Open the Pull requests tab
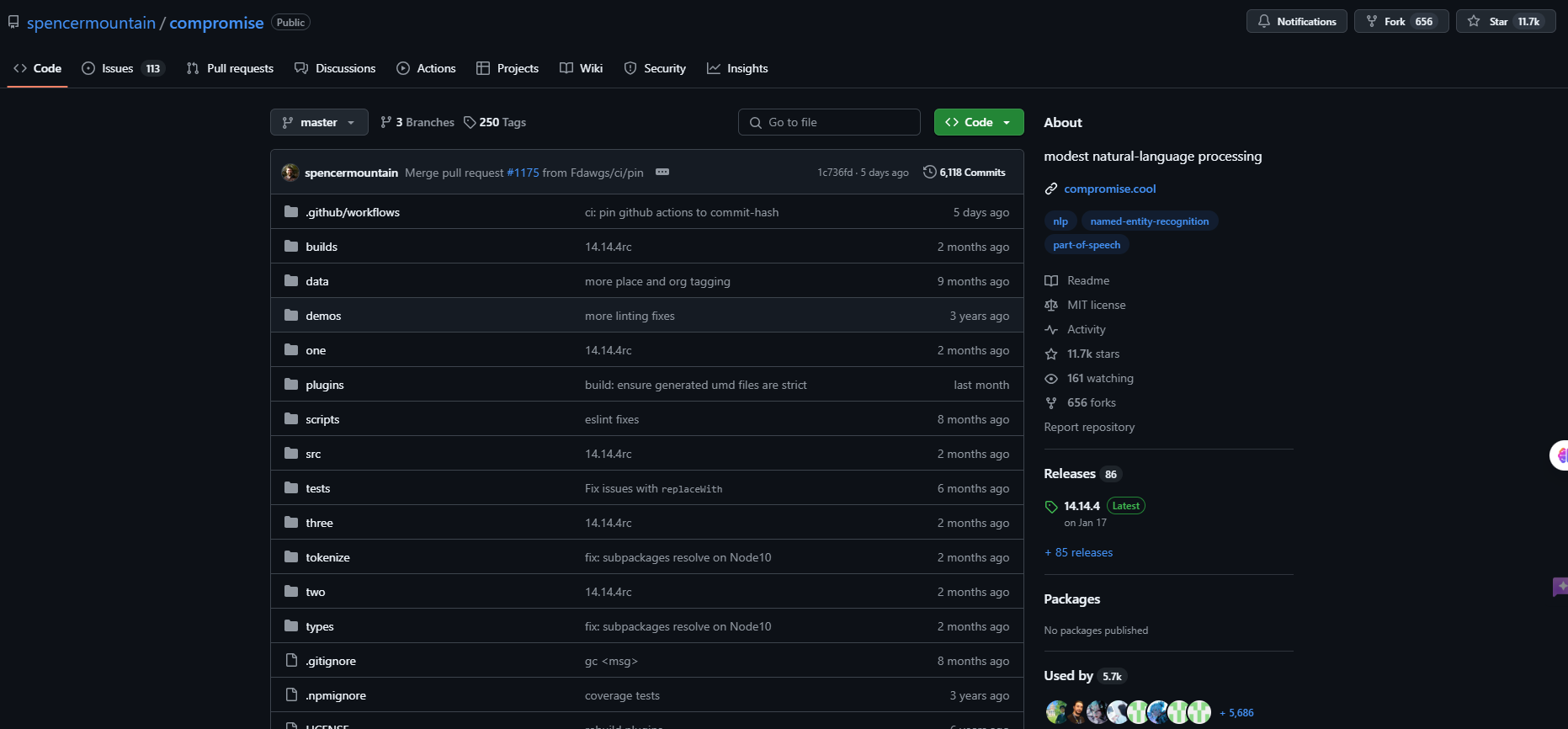Screen dimensions: 1568x729 [230, 68]
